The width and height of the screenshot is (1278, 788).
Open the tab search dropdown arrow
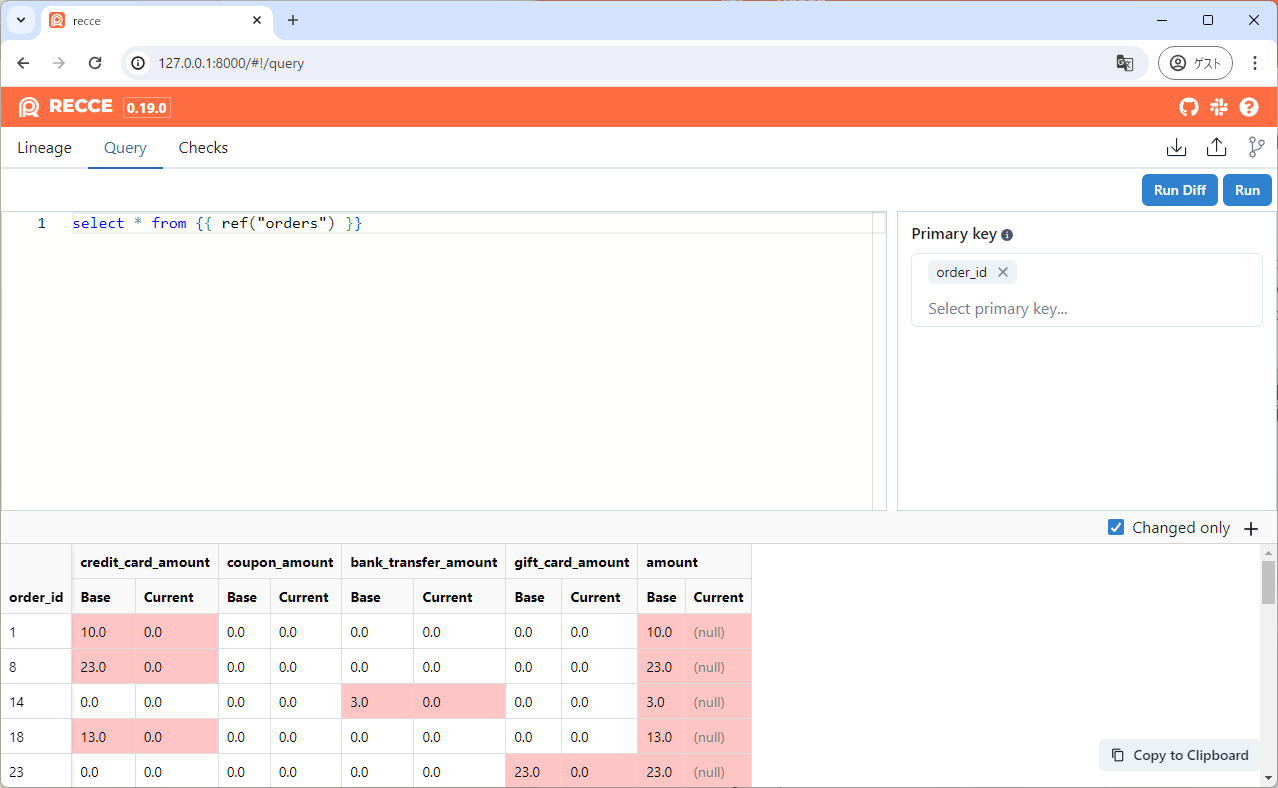tap(20, 20)
